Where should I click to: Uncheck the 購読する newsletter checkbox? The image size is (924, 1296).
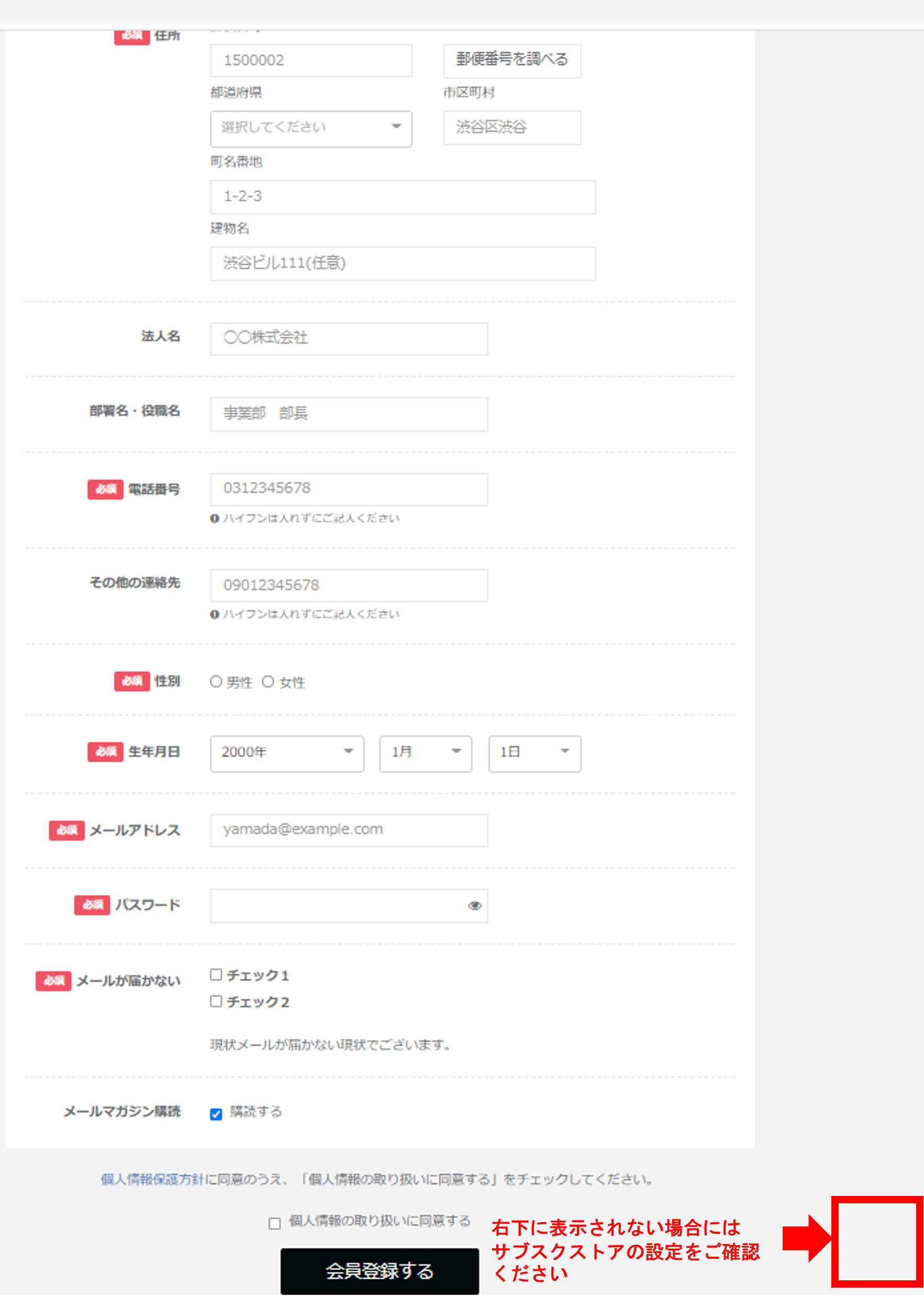(x=216, y=1114)
